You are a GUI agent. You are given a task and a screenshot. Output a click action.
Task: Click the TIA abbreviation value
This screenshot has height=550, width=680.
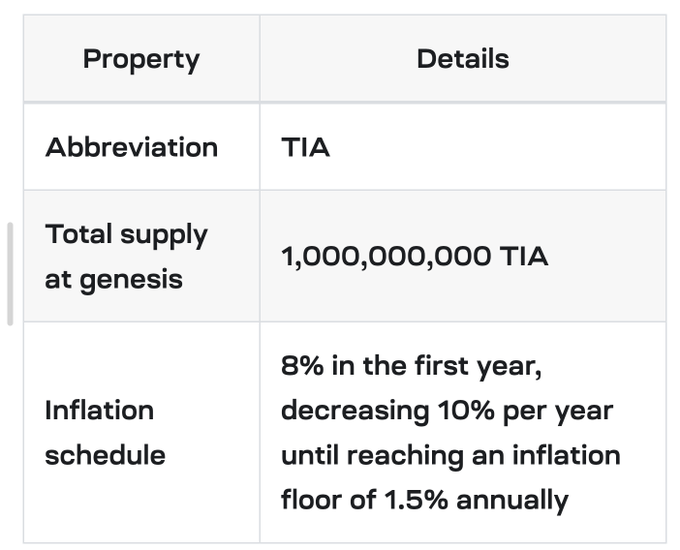(305, 148)
